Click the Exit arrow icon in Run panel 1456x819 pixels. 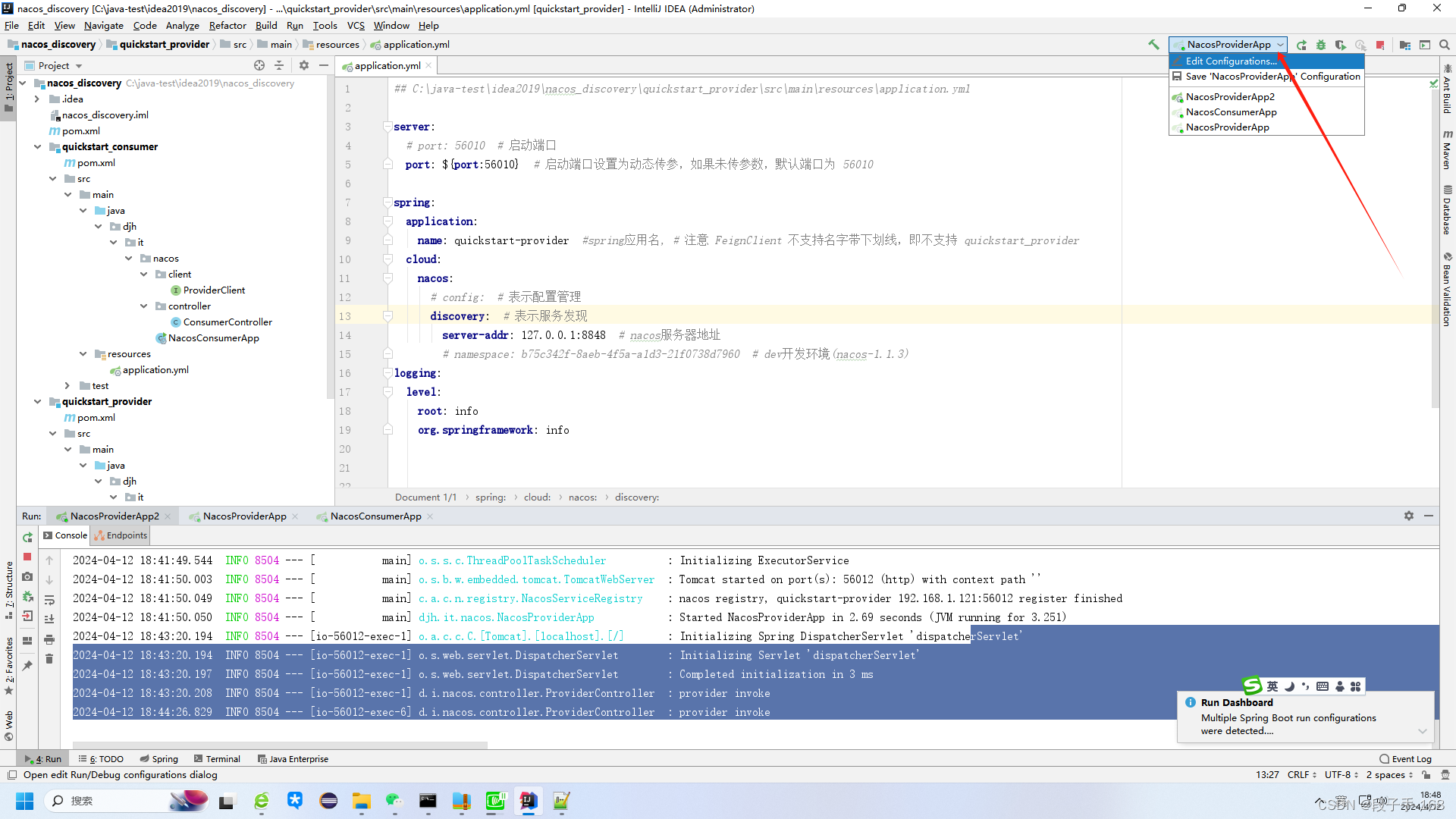coord(27,617)
